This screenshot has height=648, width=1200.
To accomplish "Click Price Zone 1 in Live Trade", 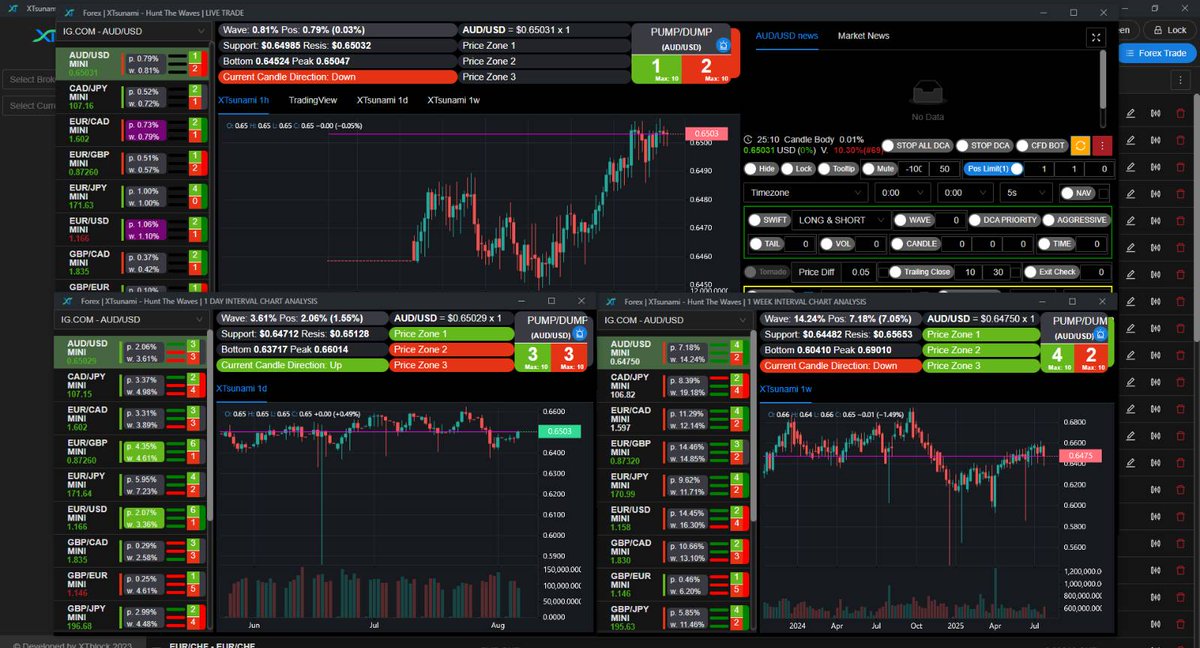I will point(544,45).
